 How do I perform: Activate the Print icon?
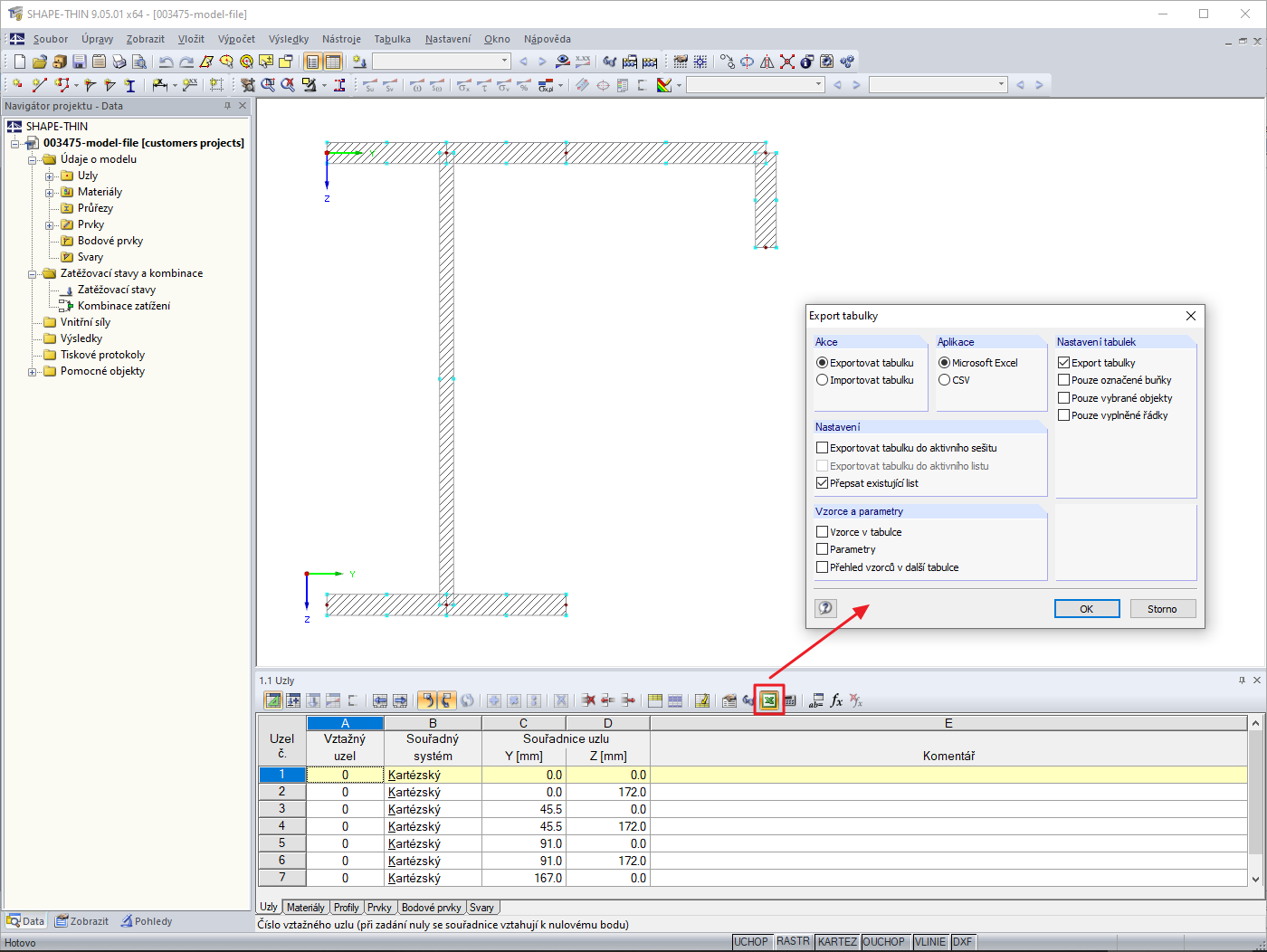[x=119, y=61]
